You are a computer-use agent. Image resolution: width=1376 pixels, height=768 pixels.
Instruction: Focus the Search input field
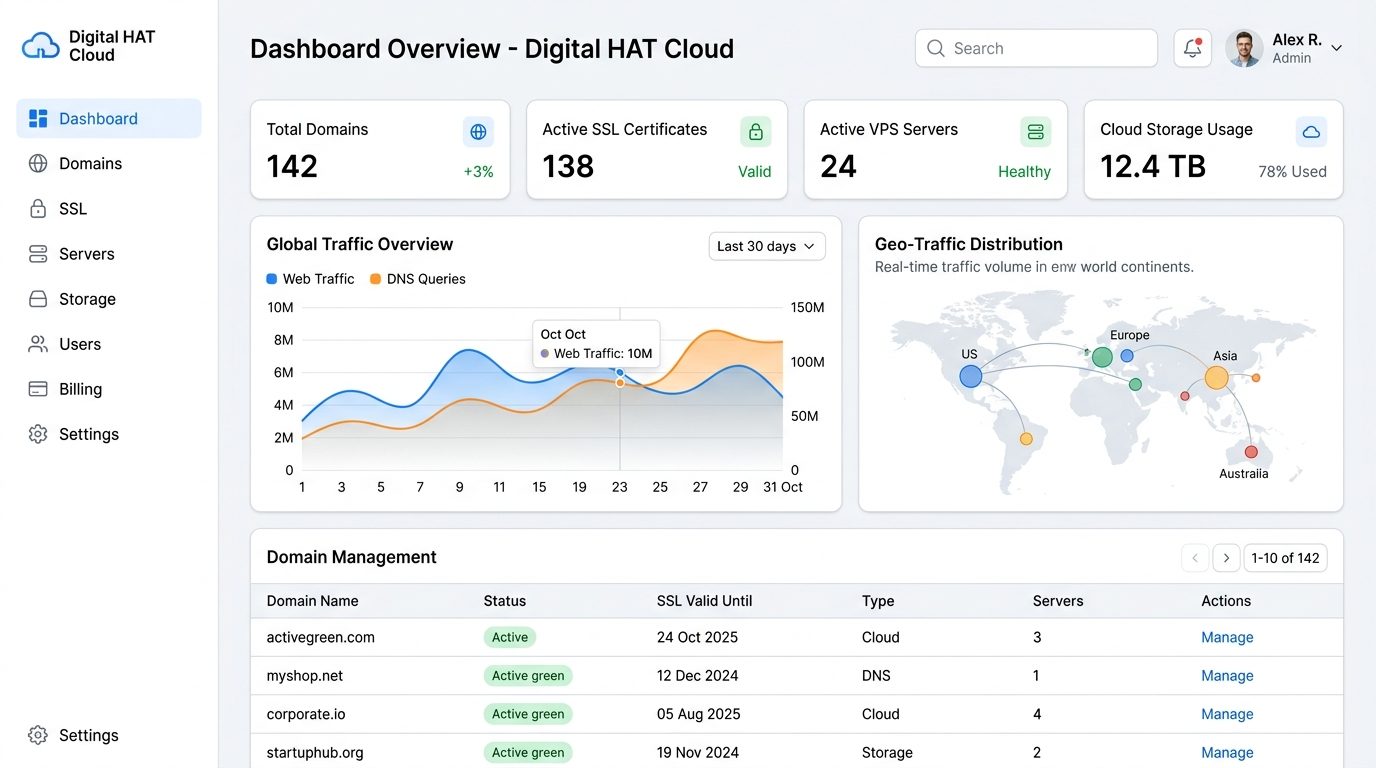click(1036, 48)
